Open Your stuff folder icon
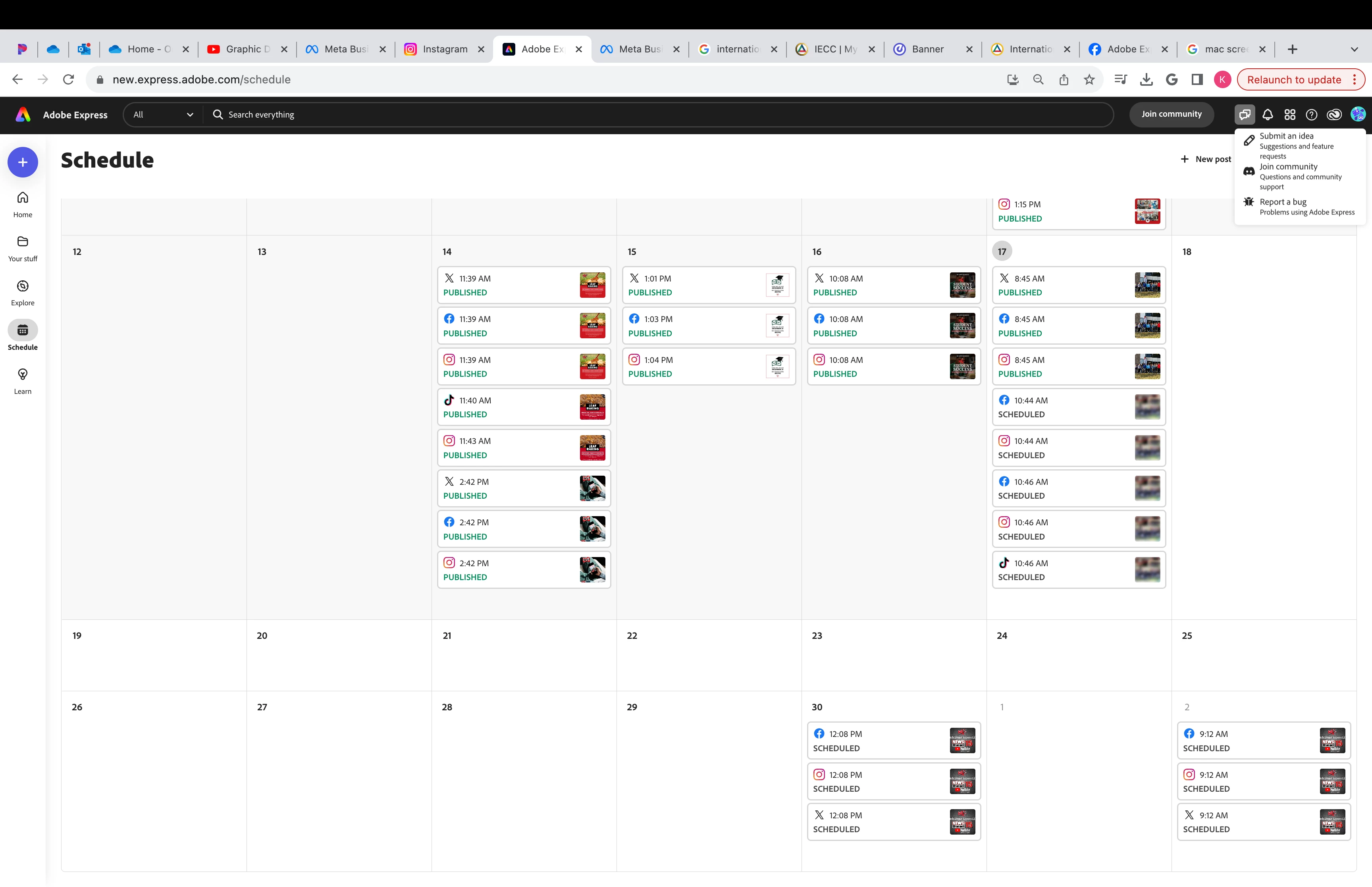The width and height of the screenshot is (1372, 887). (x=23, y=241)
